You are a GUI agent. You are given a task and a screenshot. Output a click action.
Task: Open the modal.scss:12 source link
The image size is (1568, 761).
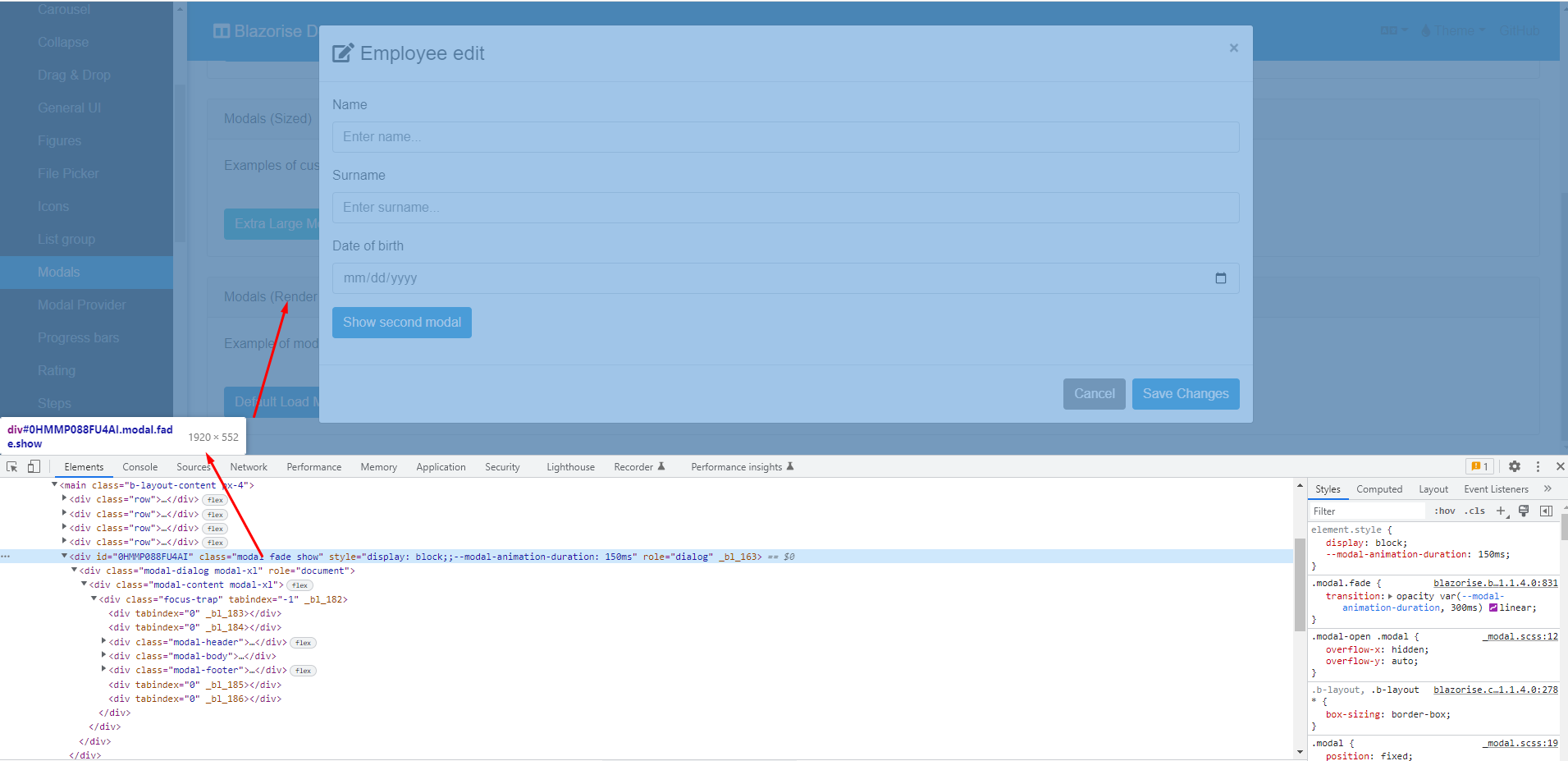pyautogui.click(x=1520, y=635)
